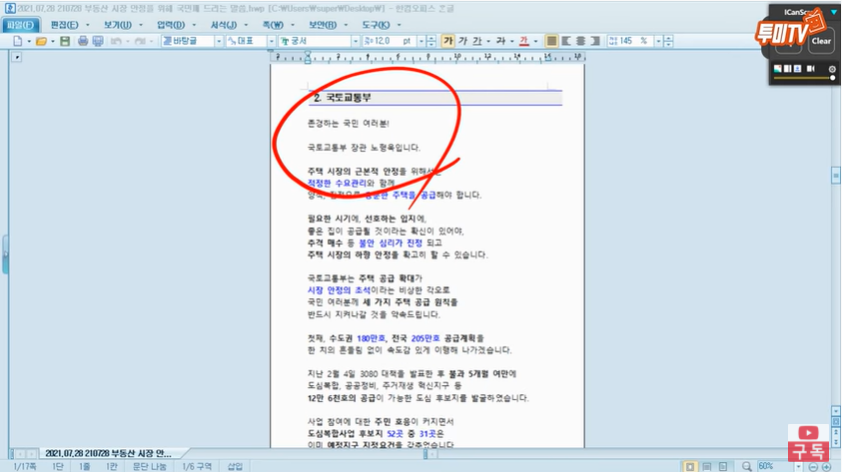Click the font size stepper next to 12.0 pt

[431, 41]
